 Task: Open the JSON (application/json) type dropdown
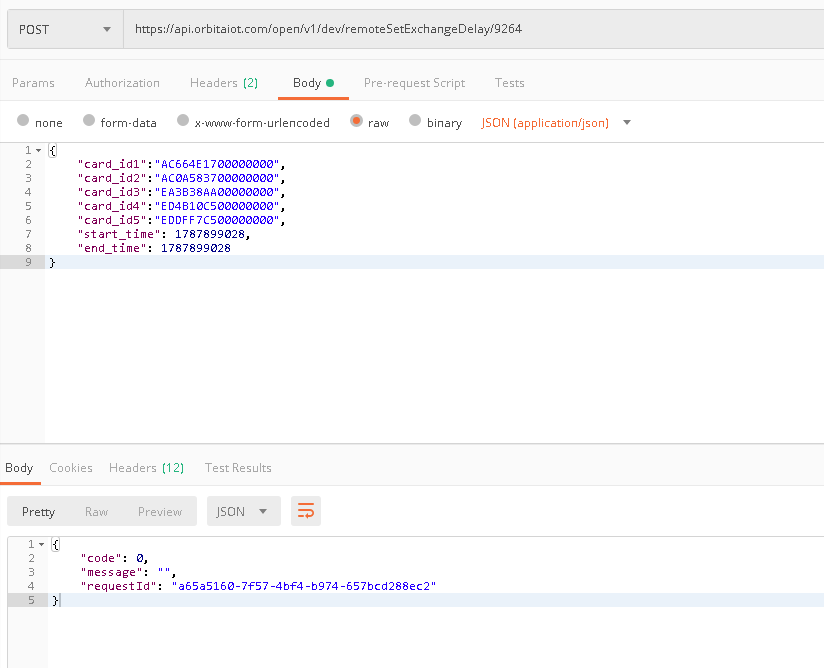click(555, 123)
